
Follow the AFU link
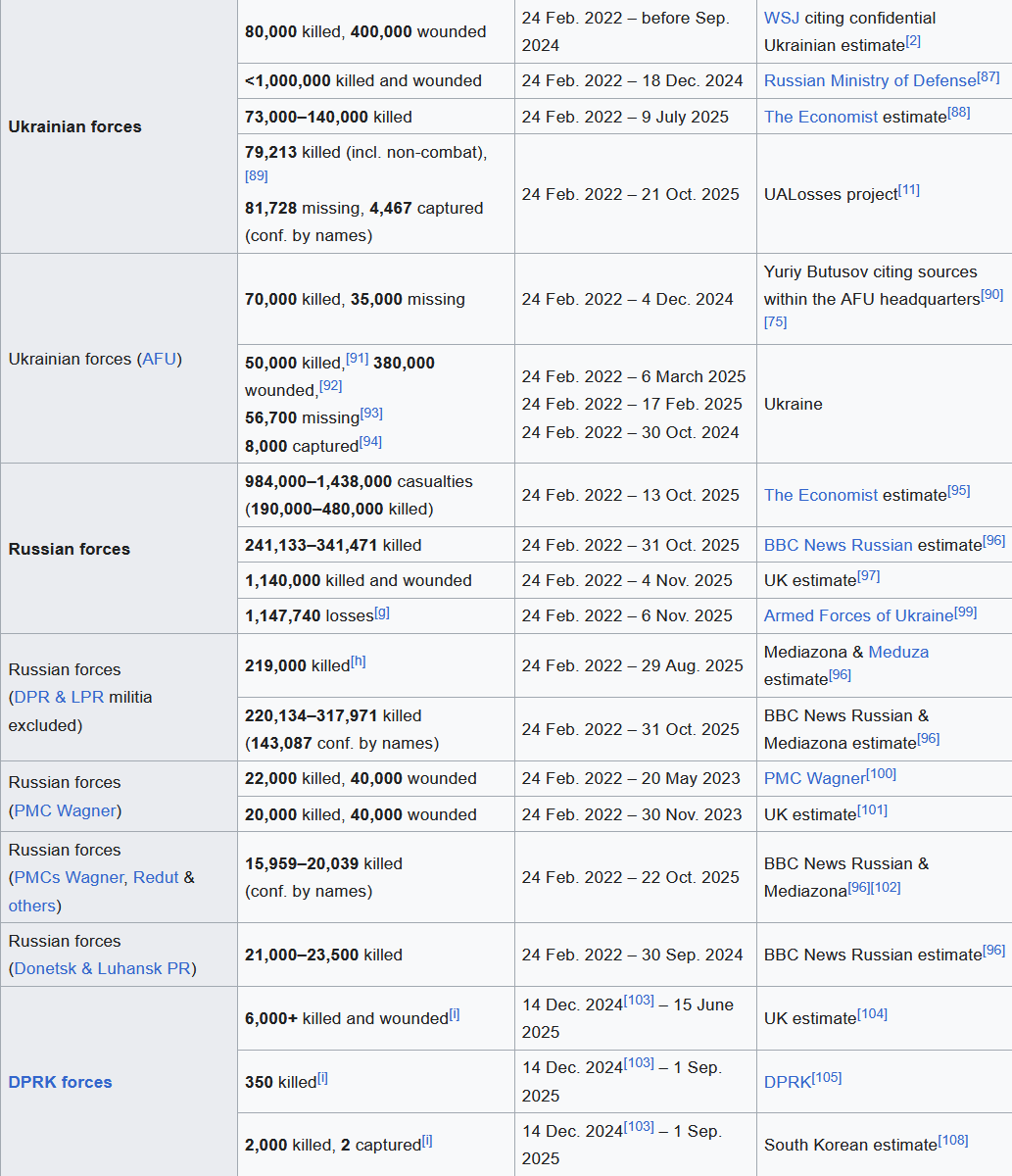tap(159, 359)
